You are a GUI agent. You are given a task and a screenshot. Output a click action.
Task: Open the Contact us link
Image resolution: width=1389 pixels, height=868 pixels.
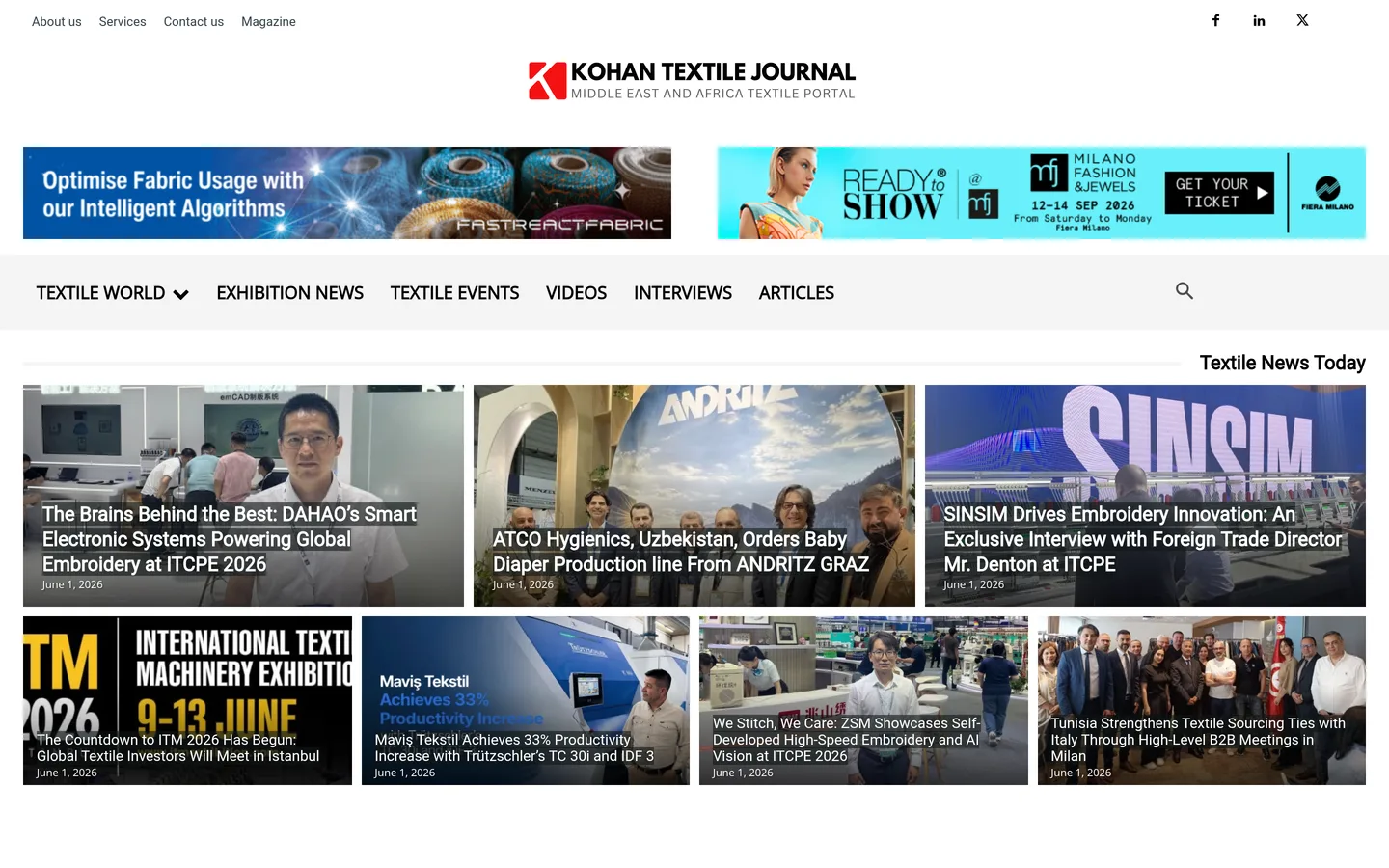click(x=194, y=21)
